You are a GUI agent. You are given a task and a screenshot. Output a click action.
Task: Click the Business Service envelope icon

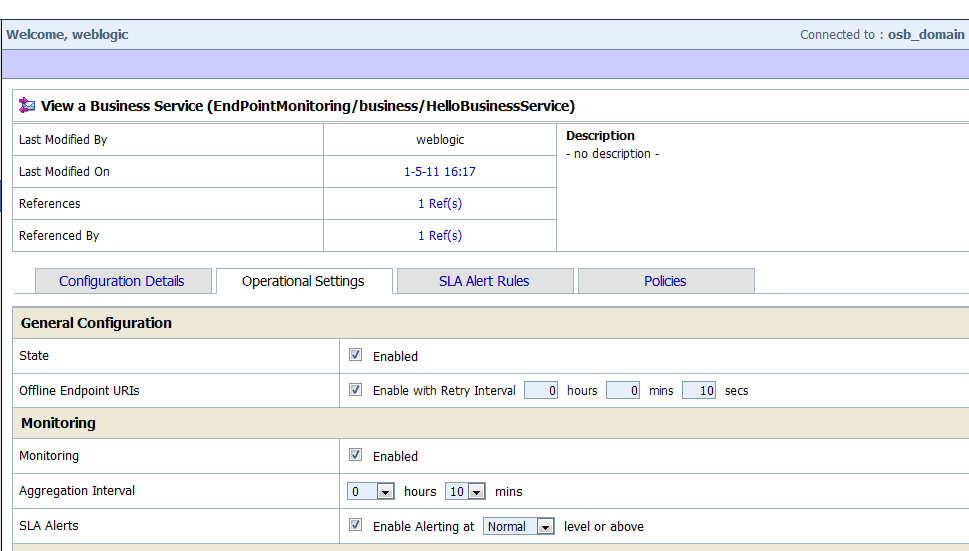tap(27, 106)
